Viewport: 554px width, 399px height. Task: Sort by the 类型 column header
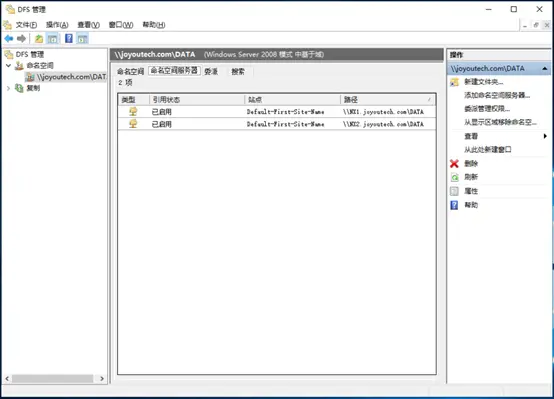click(134, 100)
